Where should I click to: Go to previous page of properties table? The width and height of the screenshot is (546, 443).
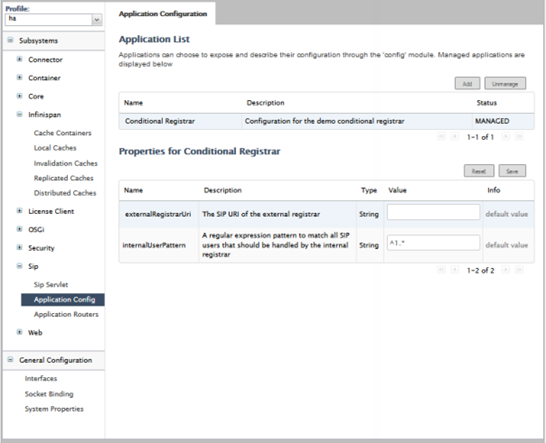point(455,270)
